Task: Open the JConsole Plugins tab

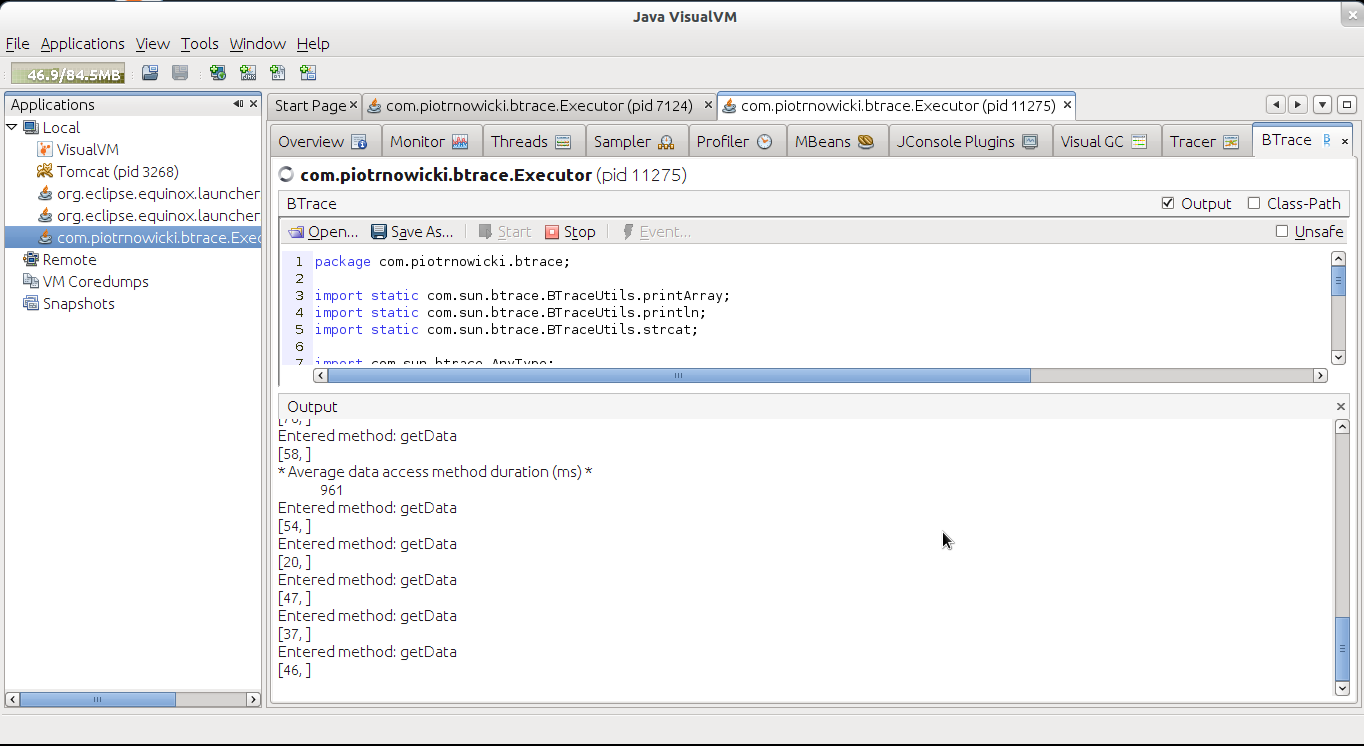Action: click(968, 141)
